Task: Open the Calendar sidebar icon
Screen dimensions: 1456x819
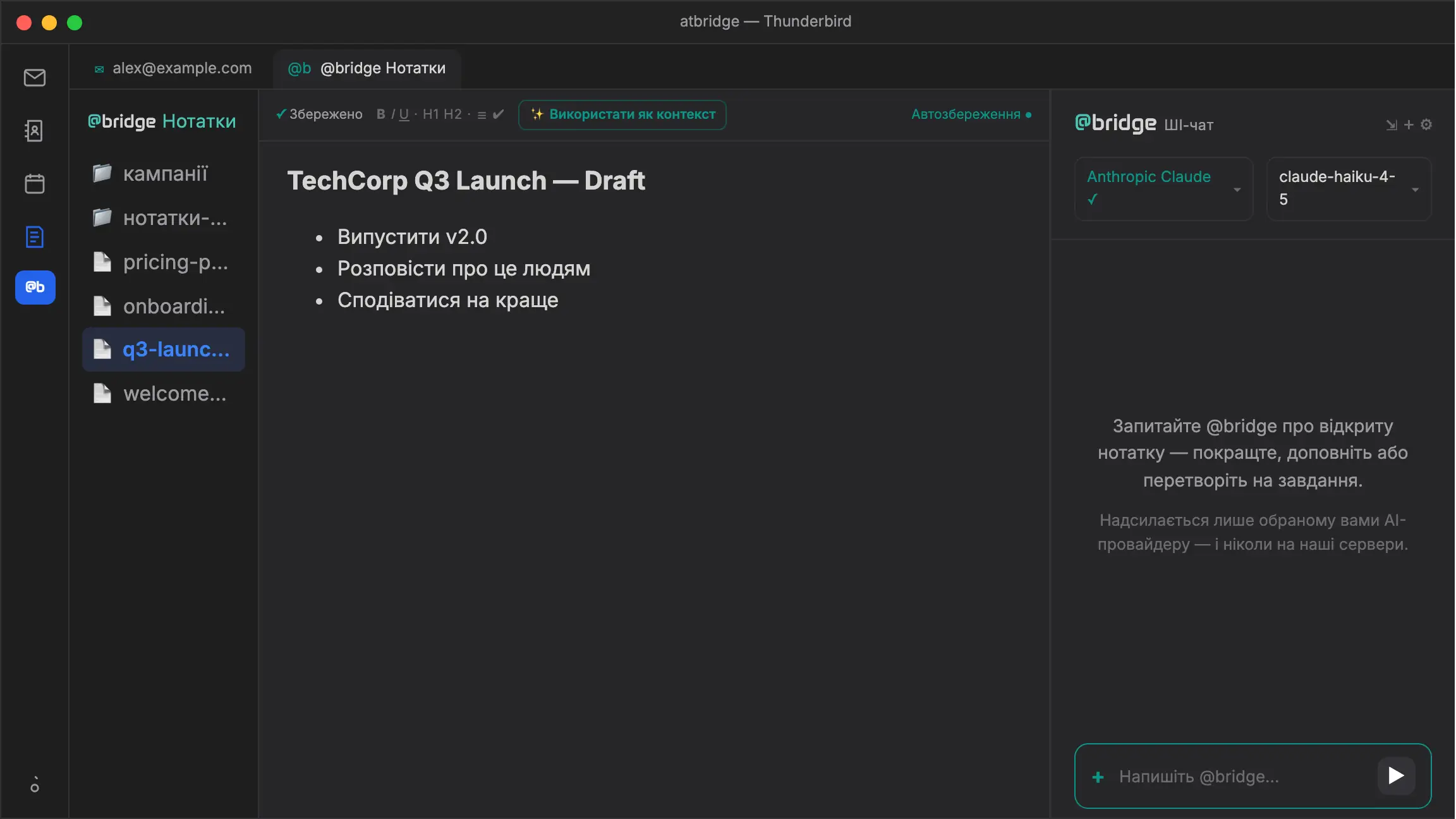Action: point(35,184)
